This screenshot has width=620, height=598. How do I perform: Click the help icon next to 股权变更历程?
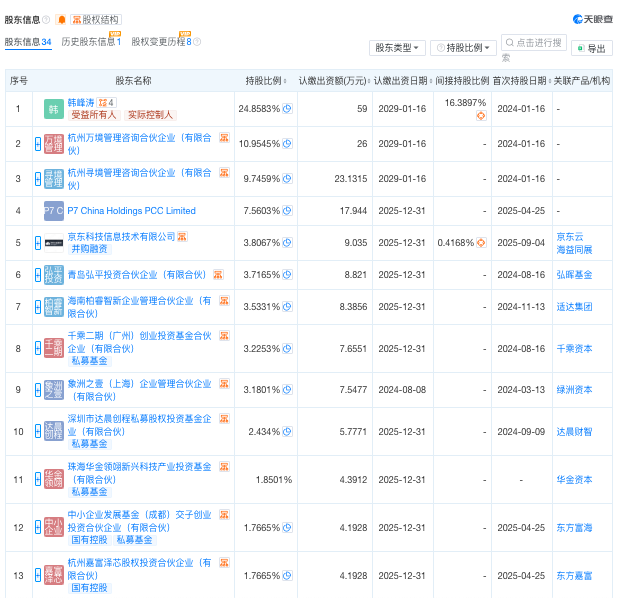(197, 42)
